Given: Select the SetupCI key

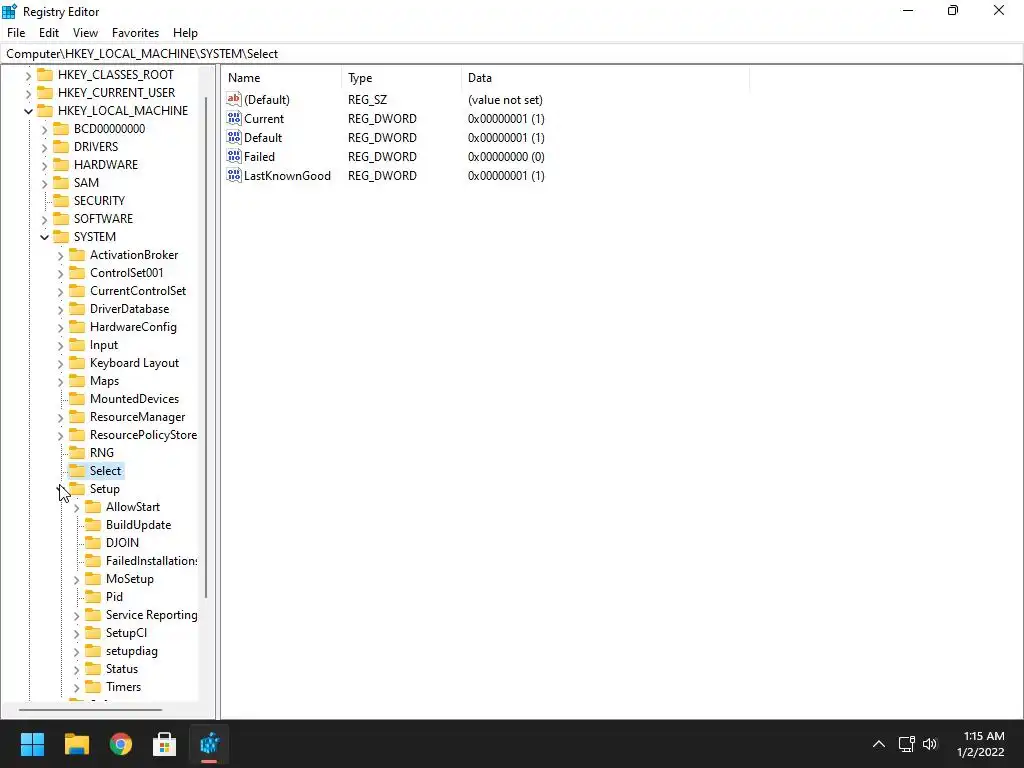Looking at the screenshot, I should [126, 633].
